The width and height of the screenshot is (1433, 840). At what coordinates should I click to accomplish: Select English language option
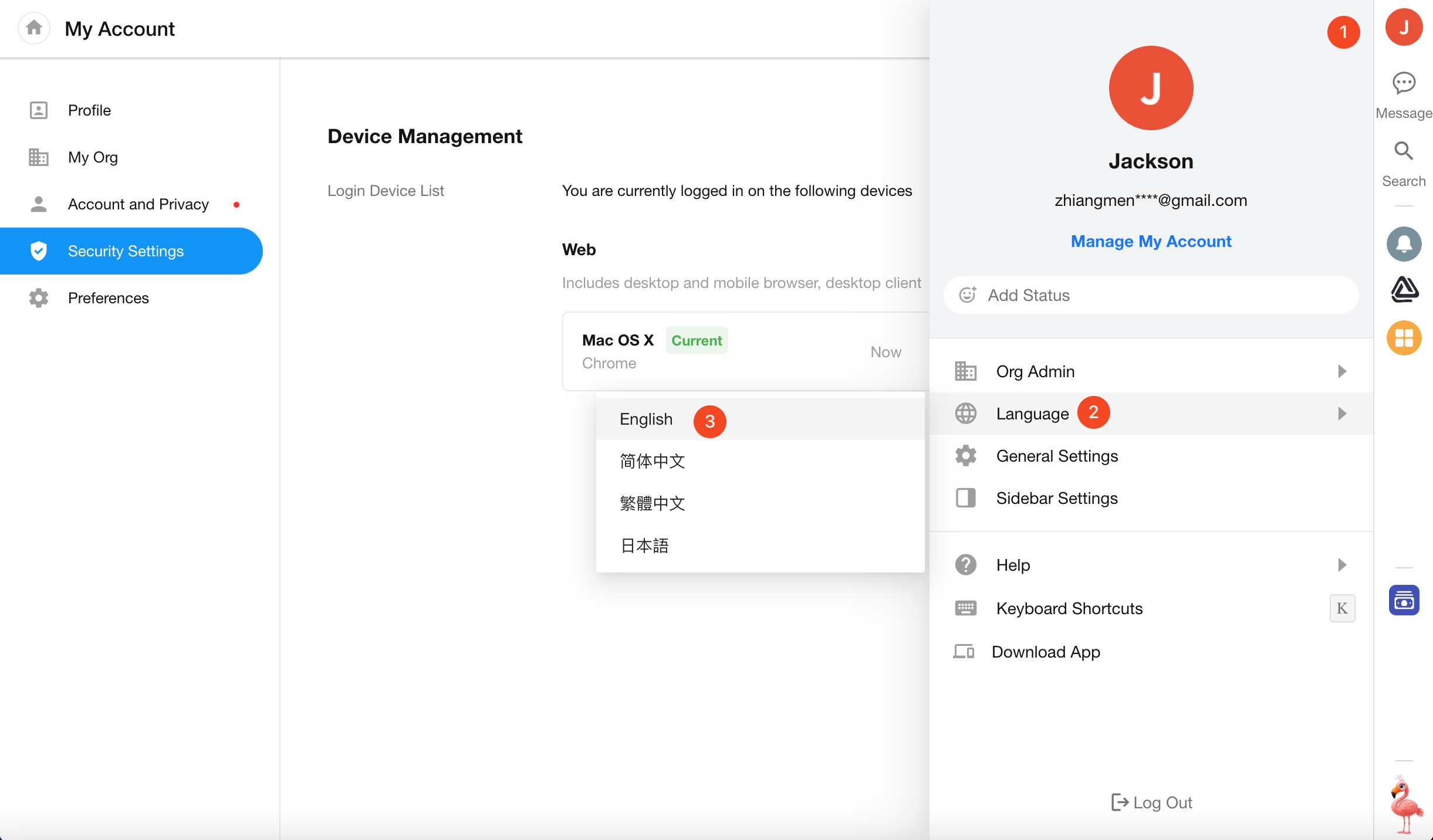(645, 419)
